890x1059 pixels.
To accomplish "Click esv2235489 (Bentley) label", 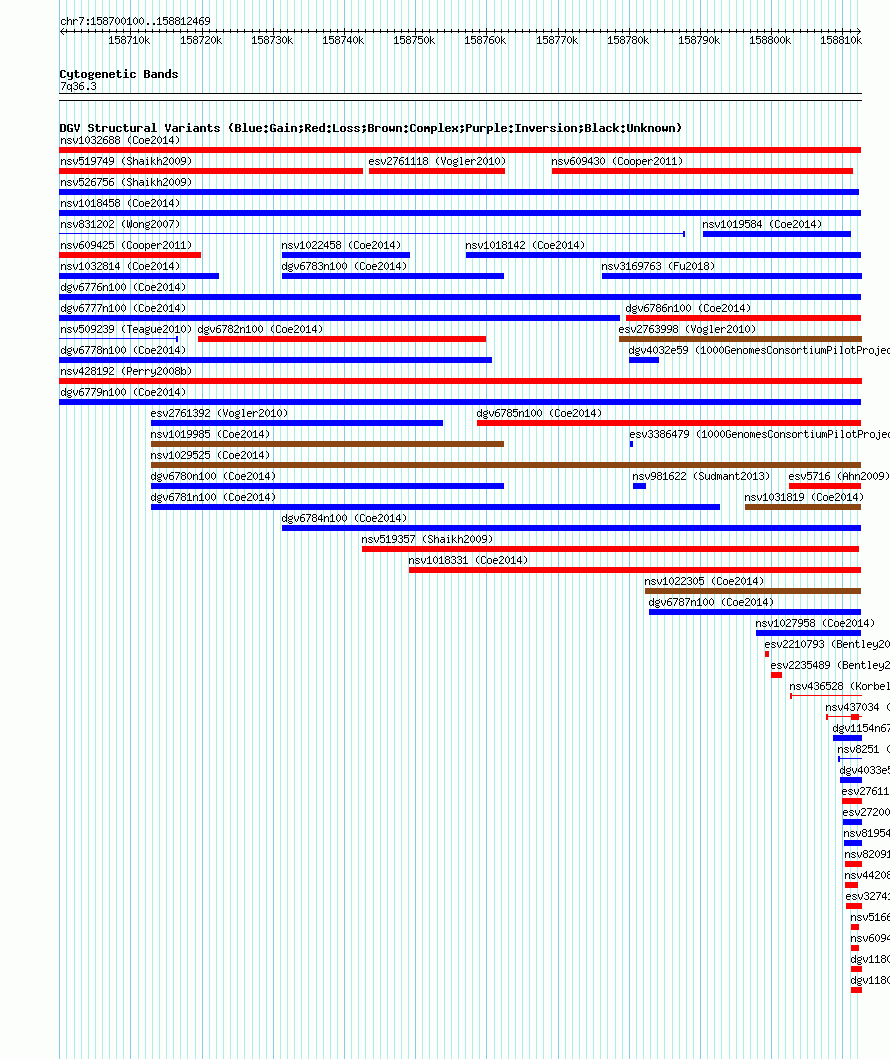I will (x=830, y=664).
